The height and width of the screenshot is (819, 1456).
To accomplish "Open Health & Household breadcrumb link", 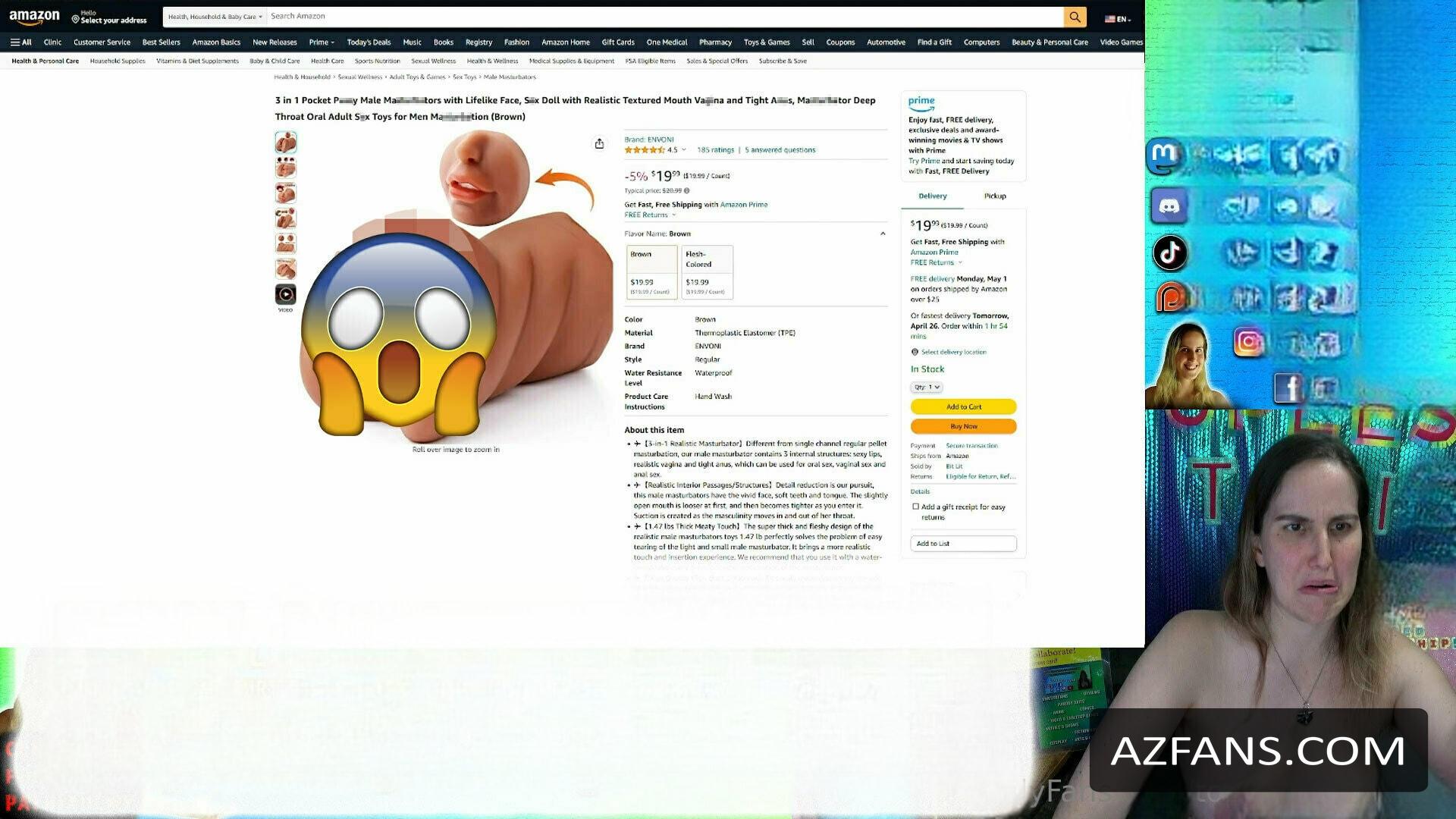I will pos(302,77).
